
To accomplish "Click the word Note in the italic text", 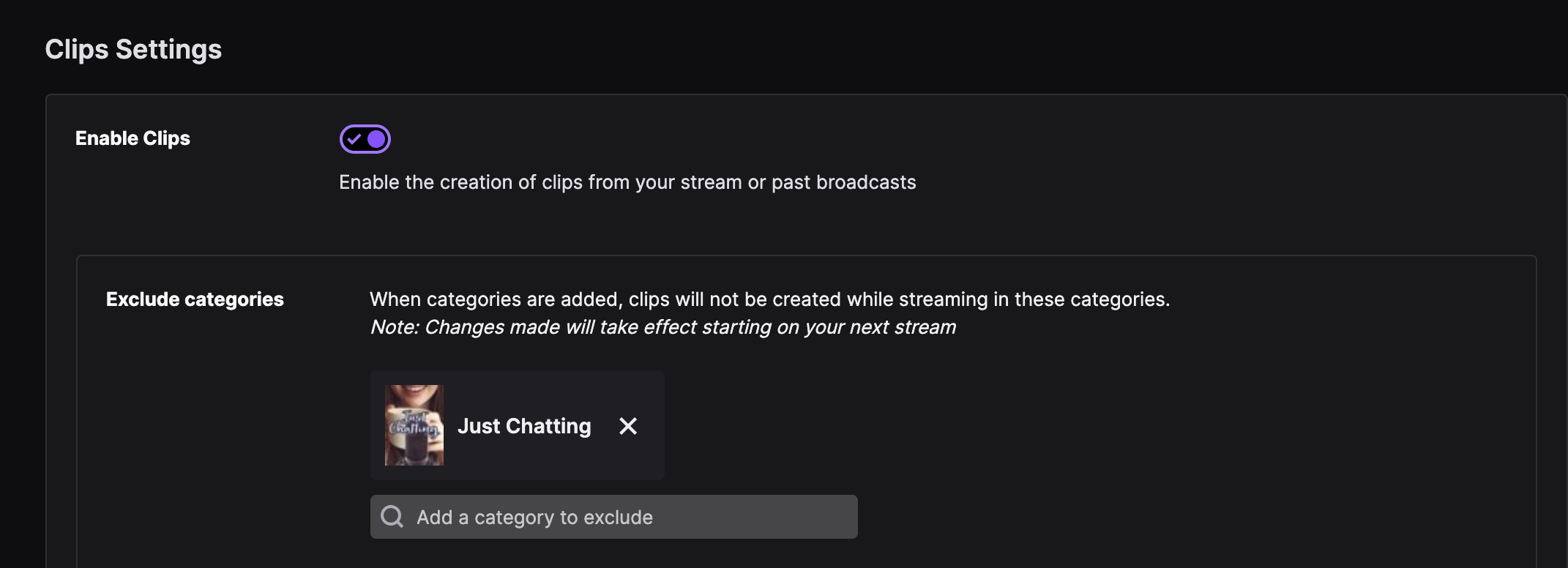I will [394, 327].
